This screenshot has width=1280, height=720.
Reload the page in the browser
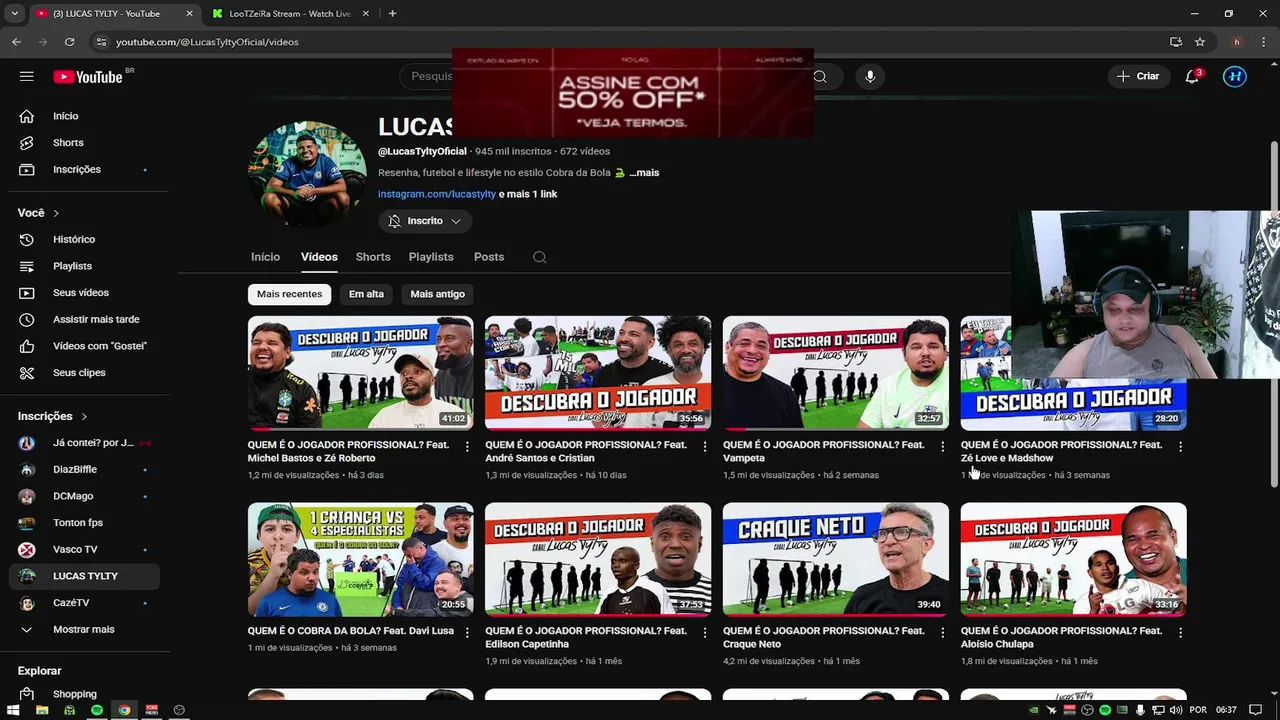69,42
